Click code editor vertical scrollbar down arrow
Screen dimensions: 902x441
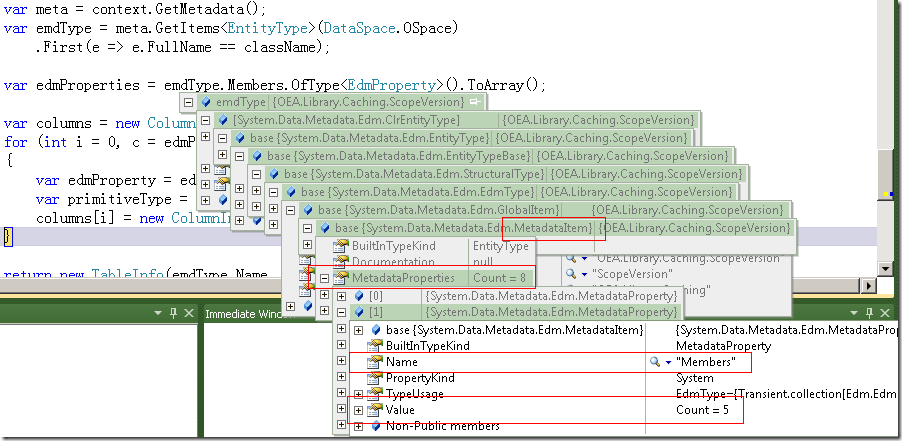(x=886, y=269)
